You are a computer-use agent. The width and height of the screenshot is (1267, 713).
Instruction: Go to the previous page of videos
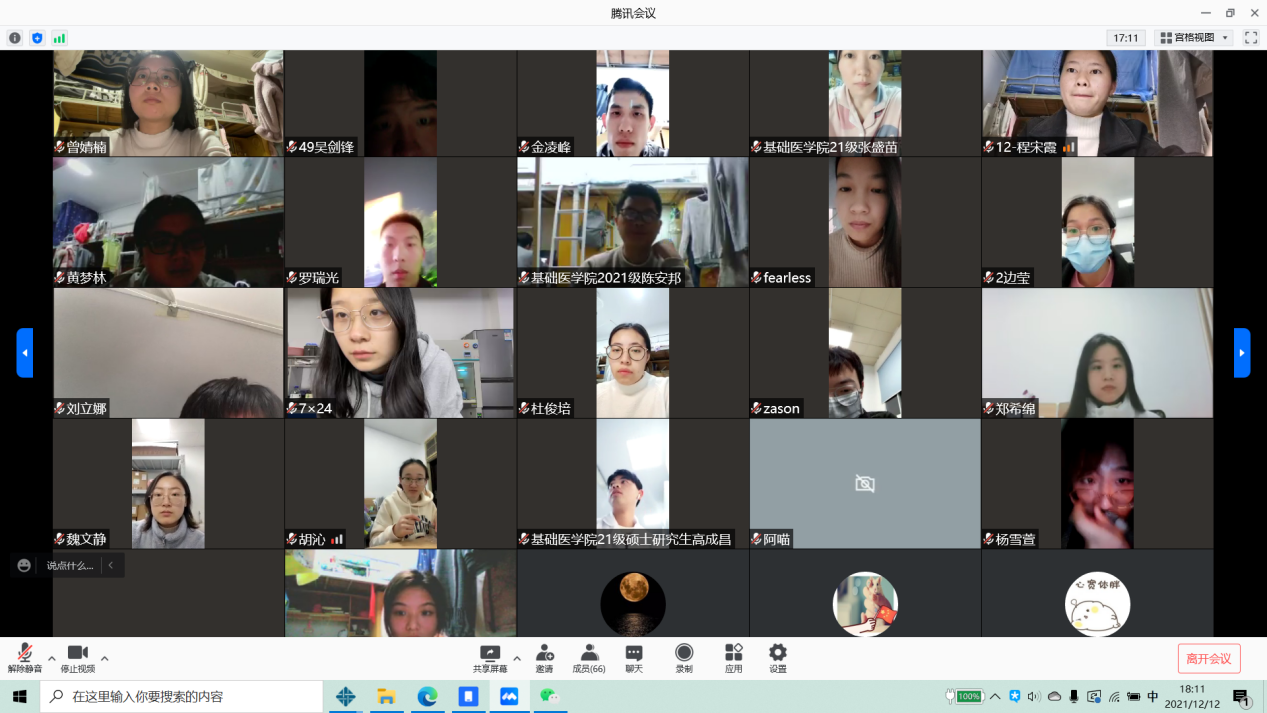tap(25, 353)
